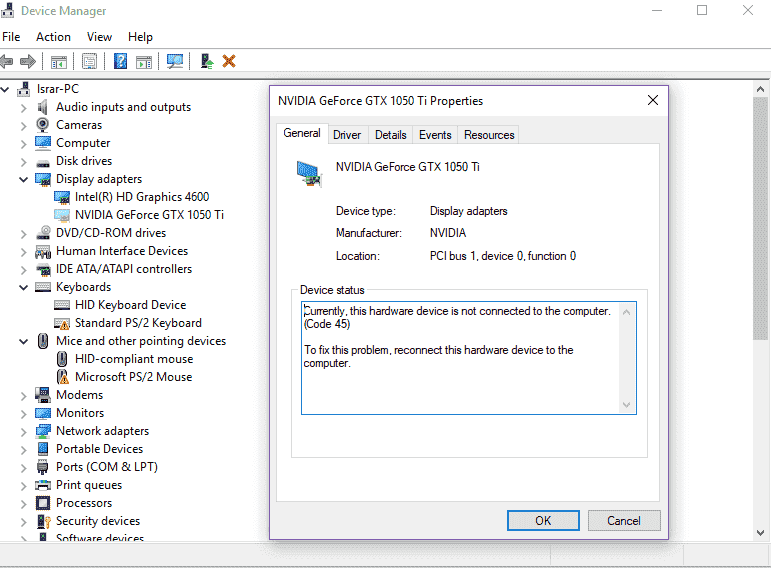Collapse the Keyboards category
The width and height of the screenshot is (771, 568).
(x=23, y=287)
